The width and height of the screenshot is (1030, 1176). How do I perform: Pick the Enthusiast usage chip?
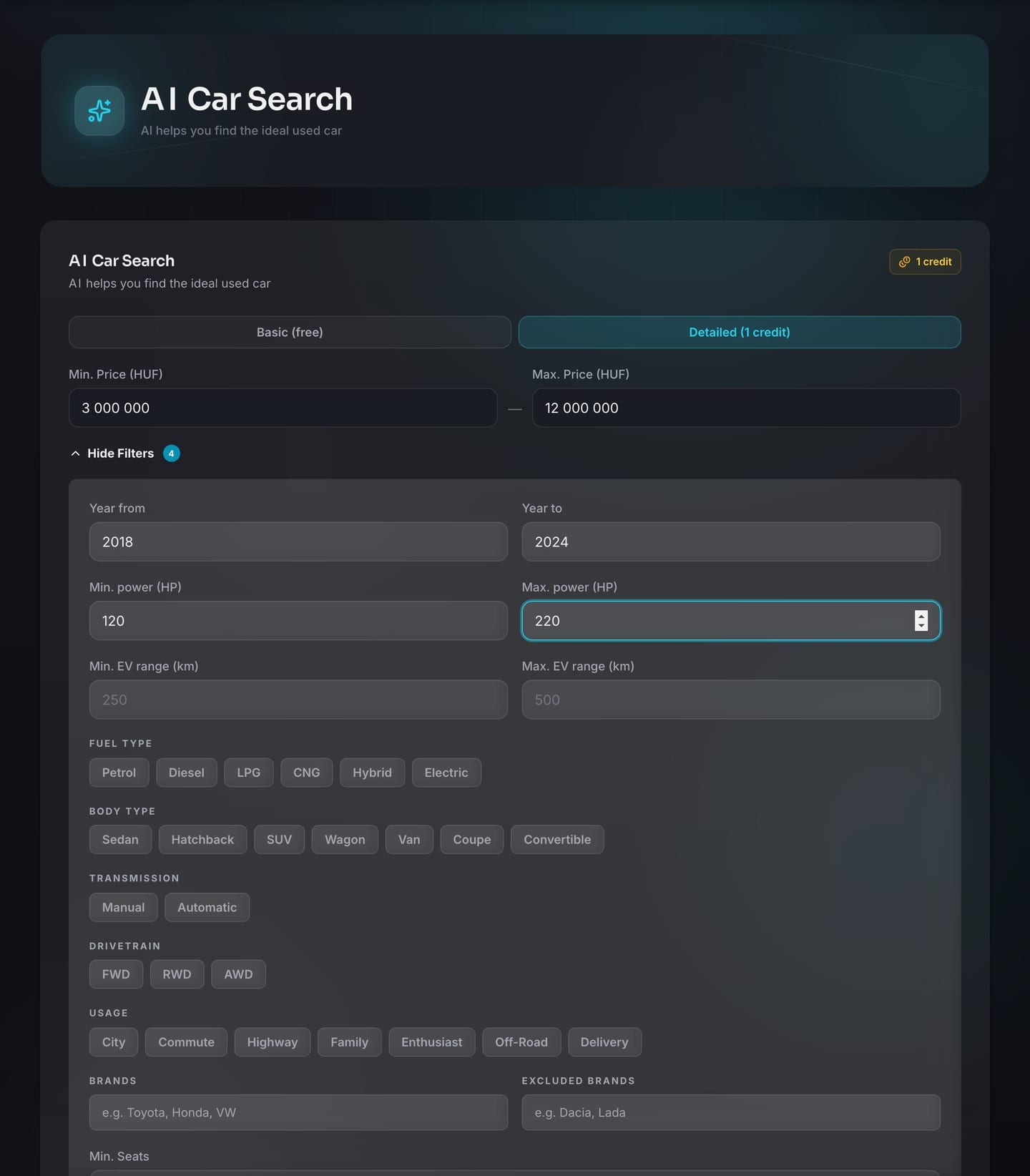[x=431, y=1042]
